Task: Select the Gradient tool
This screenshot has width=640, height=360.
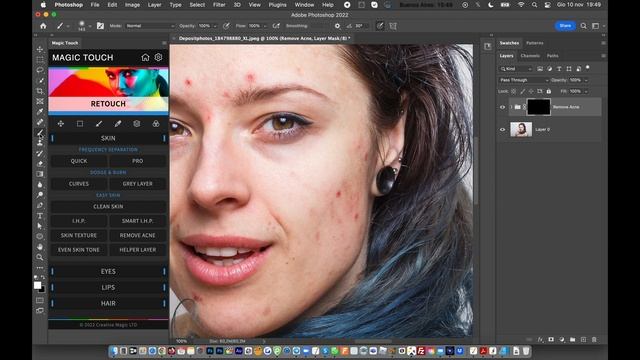Action: click(x=40, y=174)
